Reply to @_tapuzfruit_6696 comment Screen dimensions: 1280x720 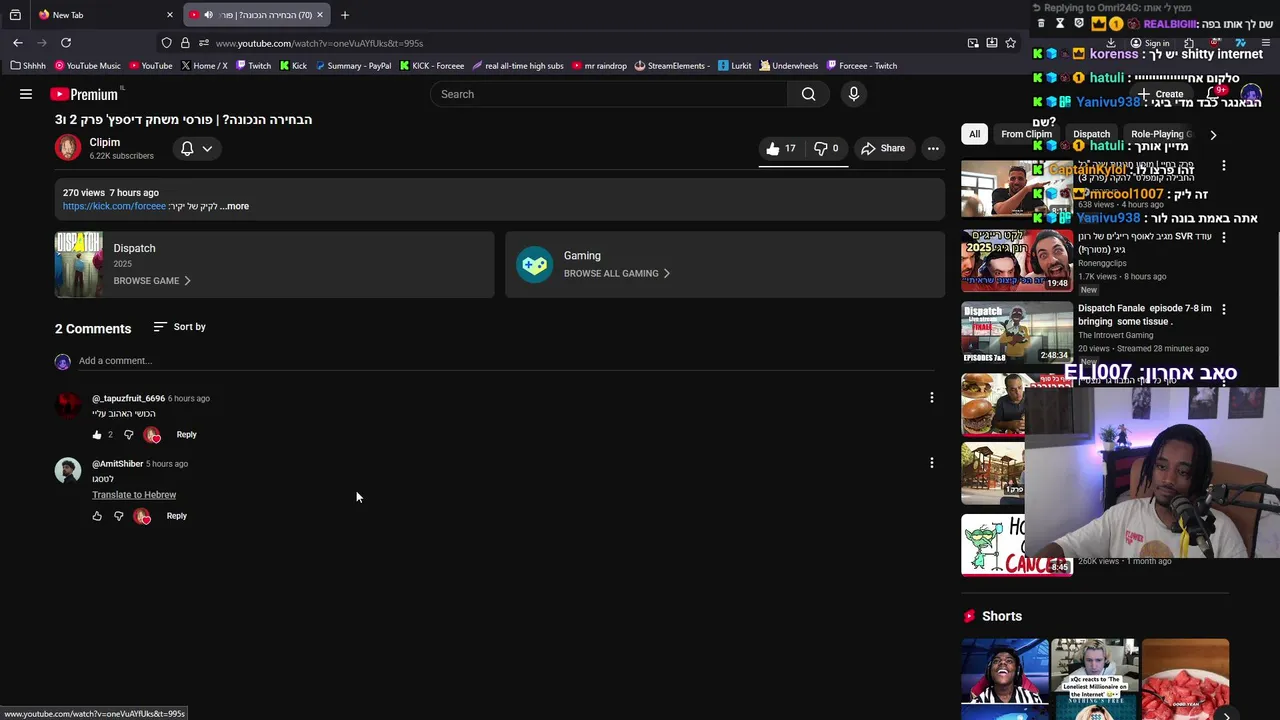point(186,435)
